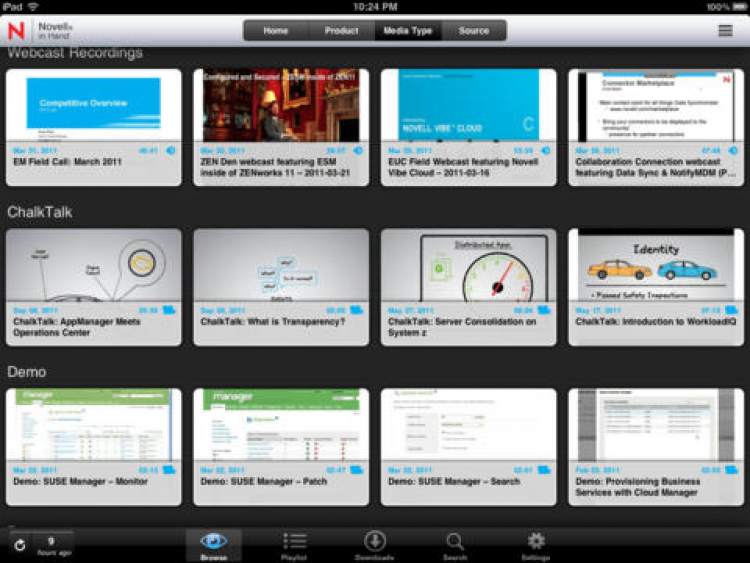The width and height of the screenshot is (750, 563).
Task: Click audio icon on ZEN Den webcast card
Action: click(358, 151)
